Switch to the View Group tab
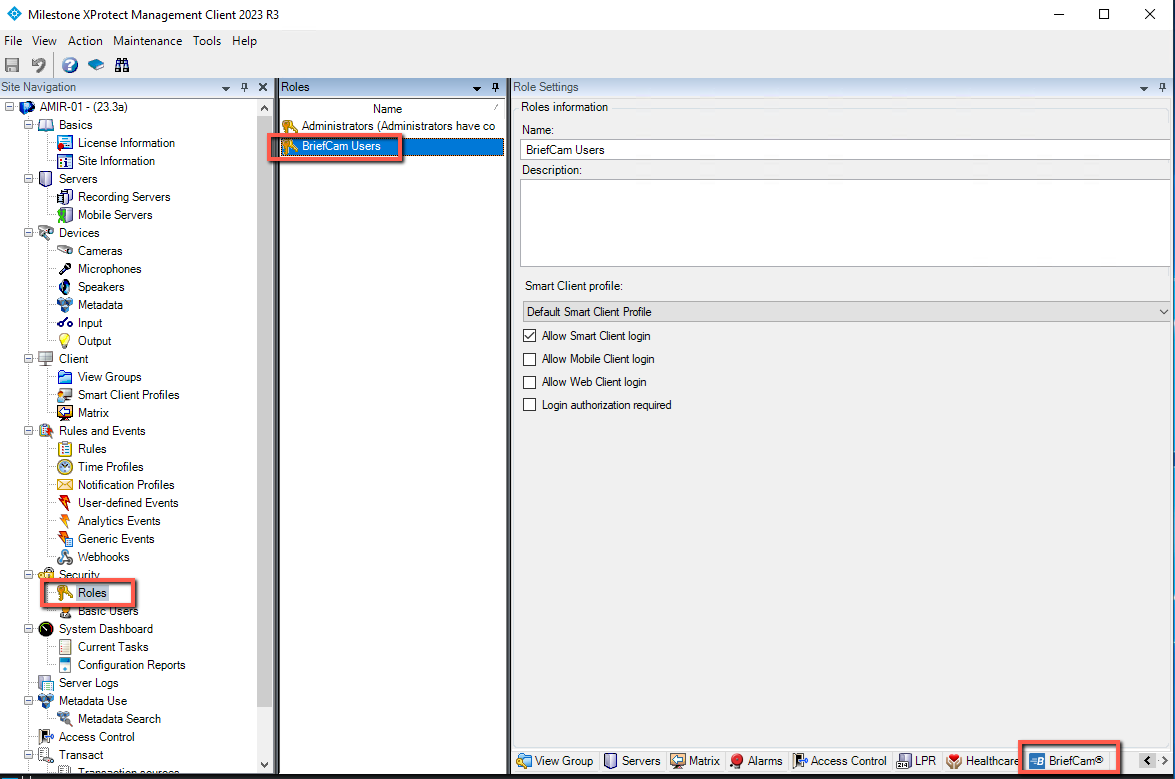 [555, 761]
